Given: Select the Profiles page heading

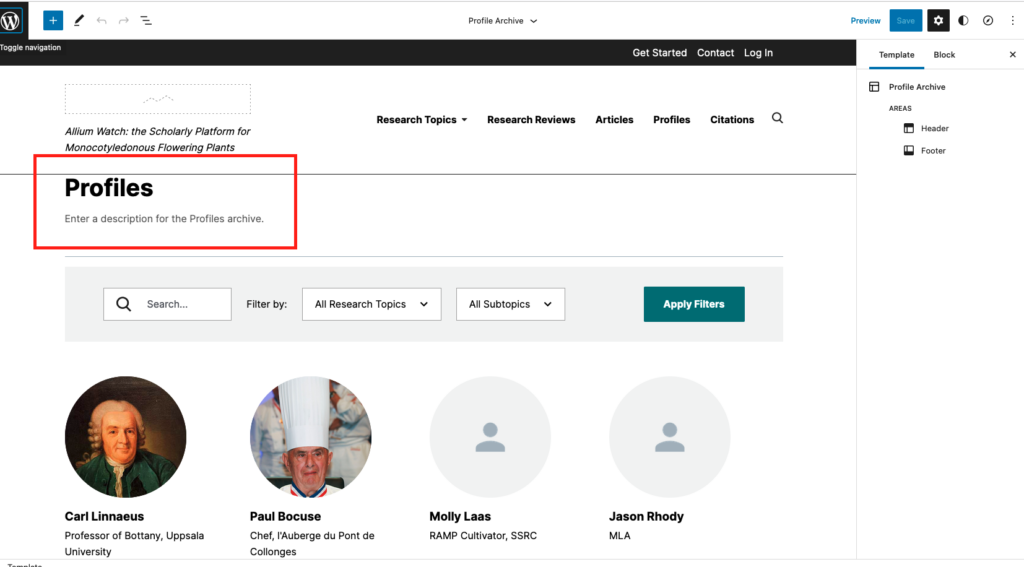Looking at the screenshot, I should [x=108, y=188].
